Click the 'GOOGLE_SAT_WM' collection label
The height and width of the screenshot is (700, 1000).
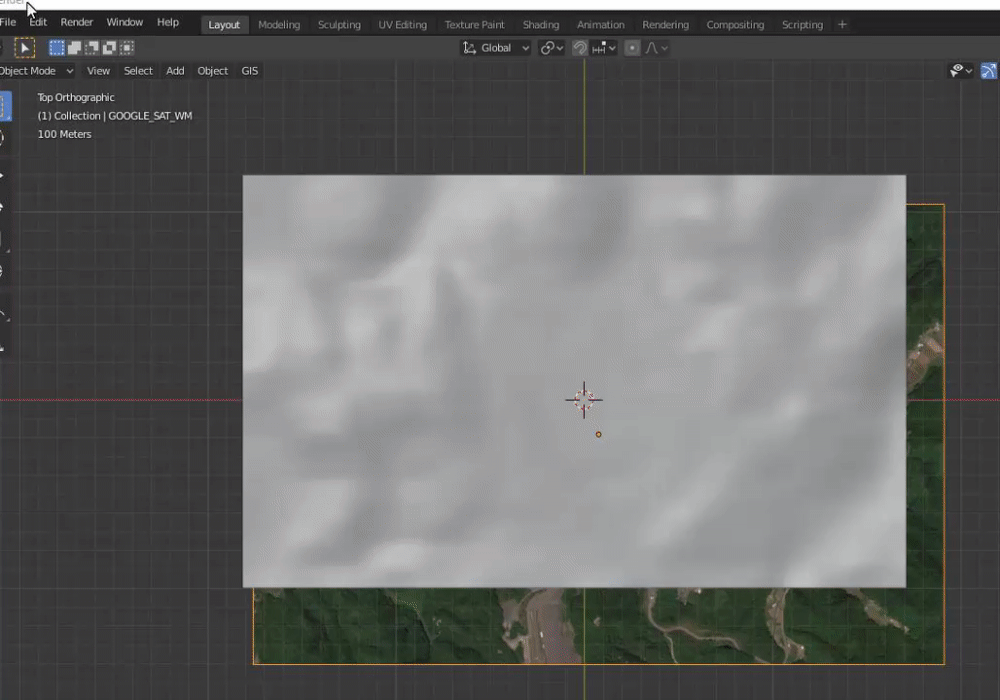(150, 116)
